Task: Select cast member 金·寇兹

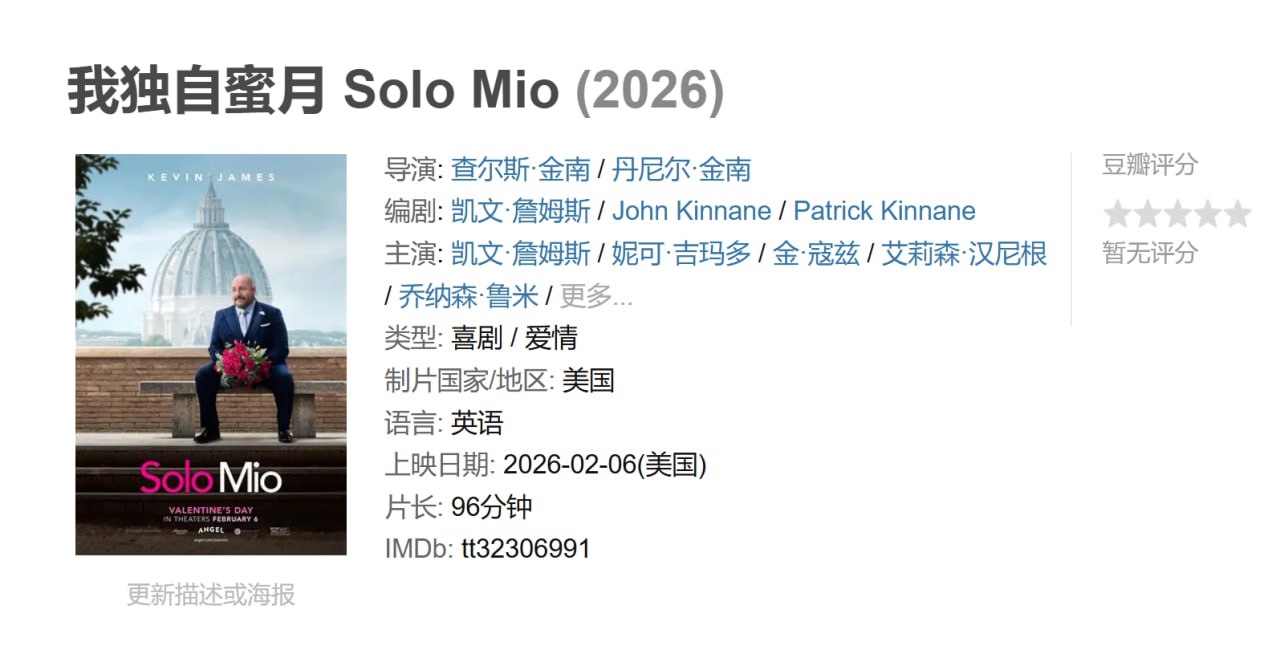Action: (816, 254)
